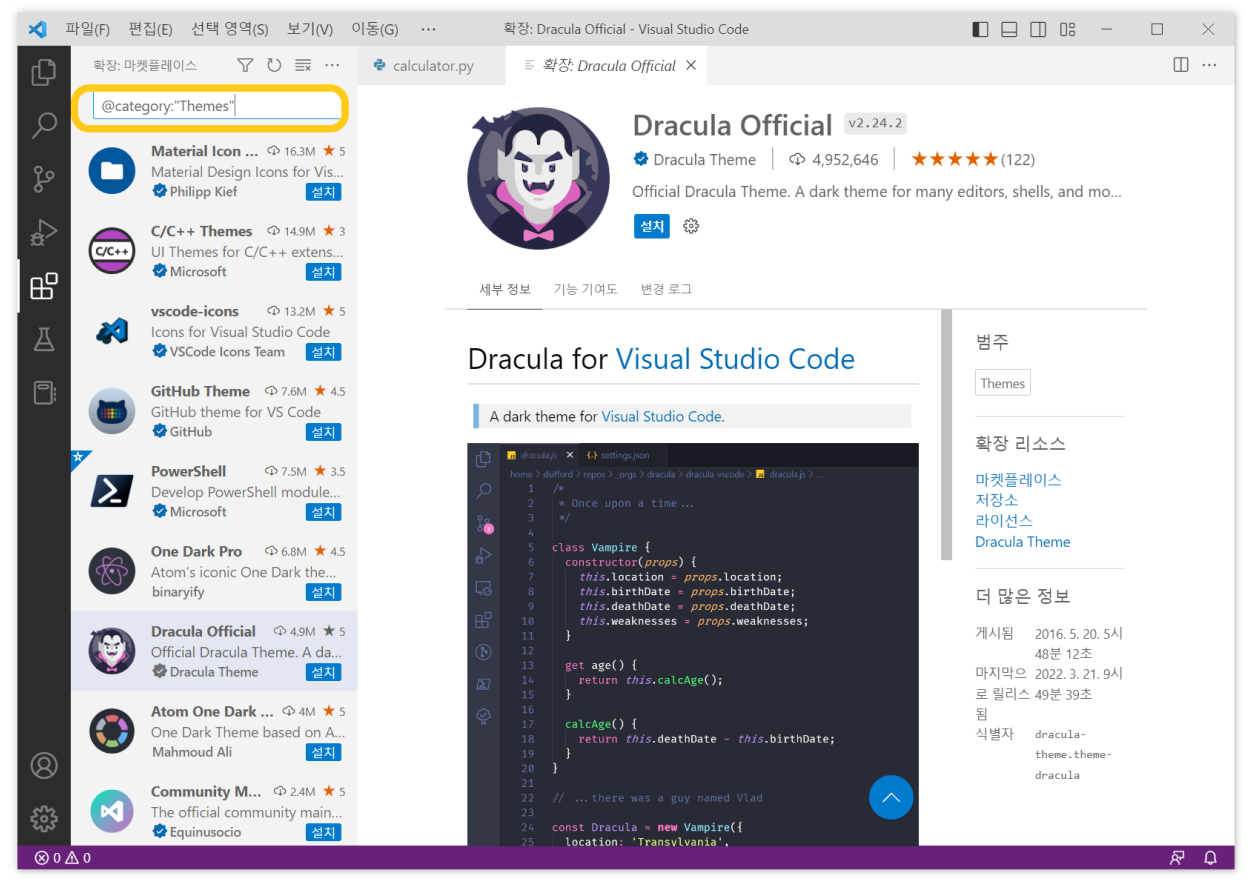Viewport: 1254px width, 889px height.
Task: Switch to the 기능 기여도 tab
Action: pyautogui.click(x=586, y=289)
